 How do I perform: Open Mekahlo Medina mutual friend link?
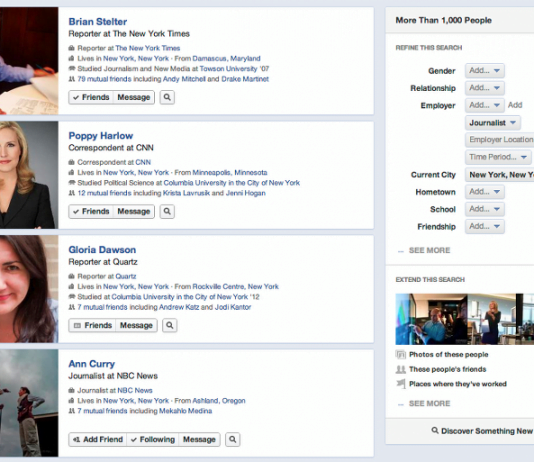coord(185,411)
